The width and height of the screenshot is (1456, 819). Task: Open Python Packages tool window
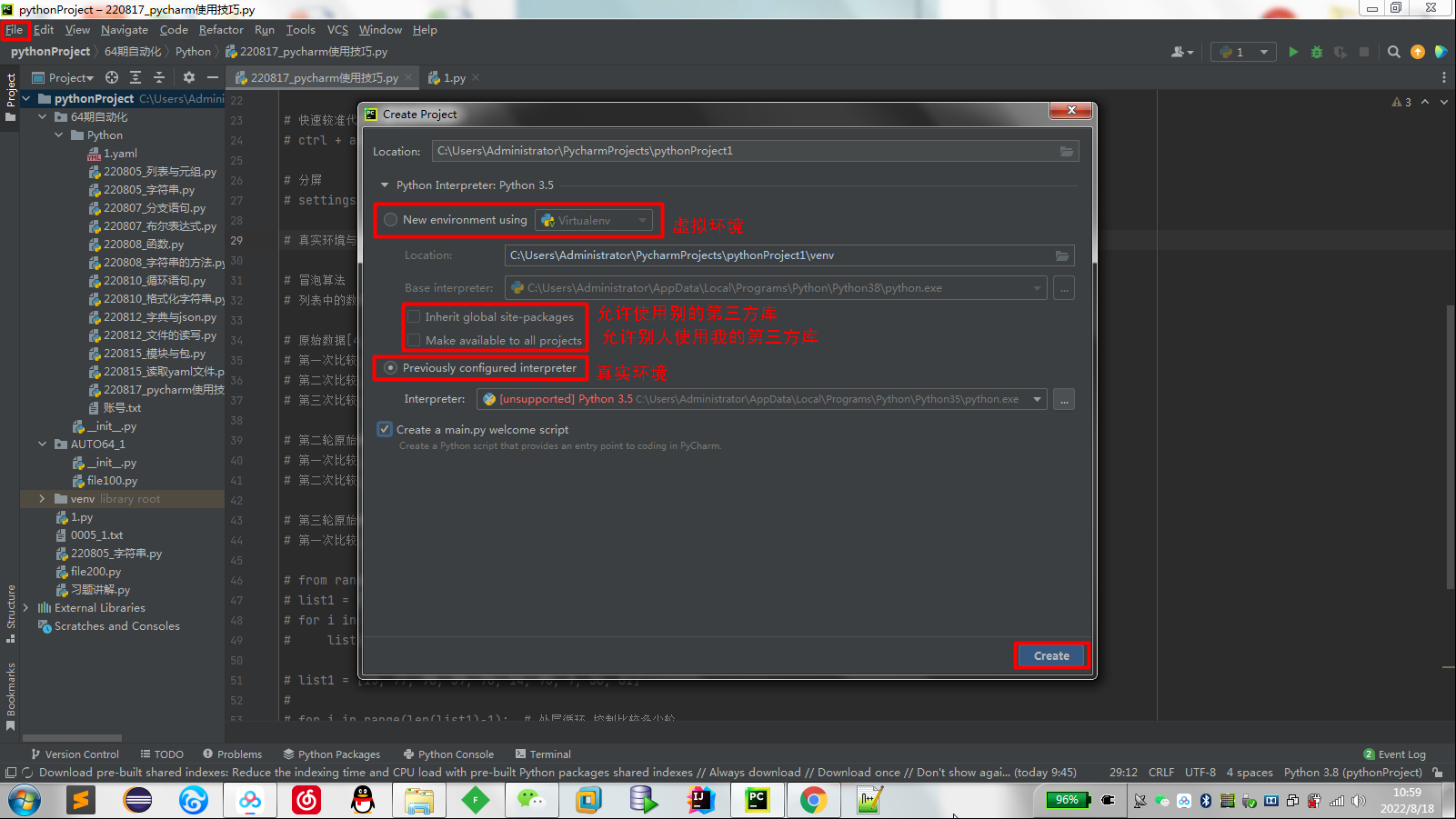pyautogui.click(x=331, y=754)
